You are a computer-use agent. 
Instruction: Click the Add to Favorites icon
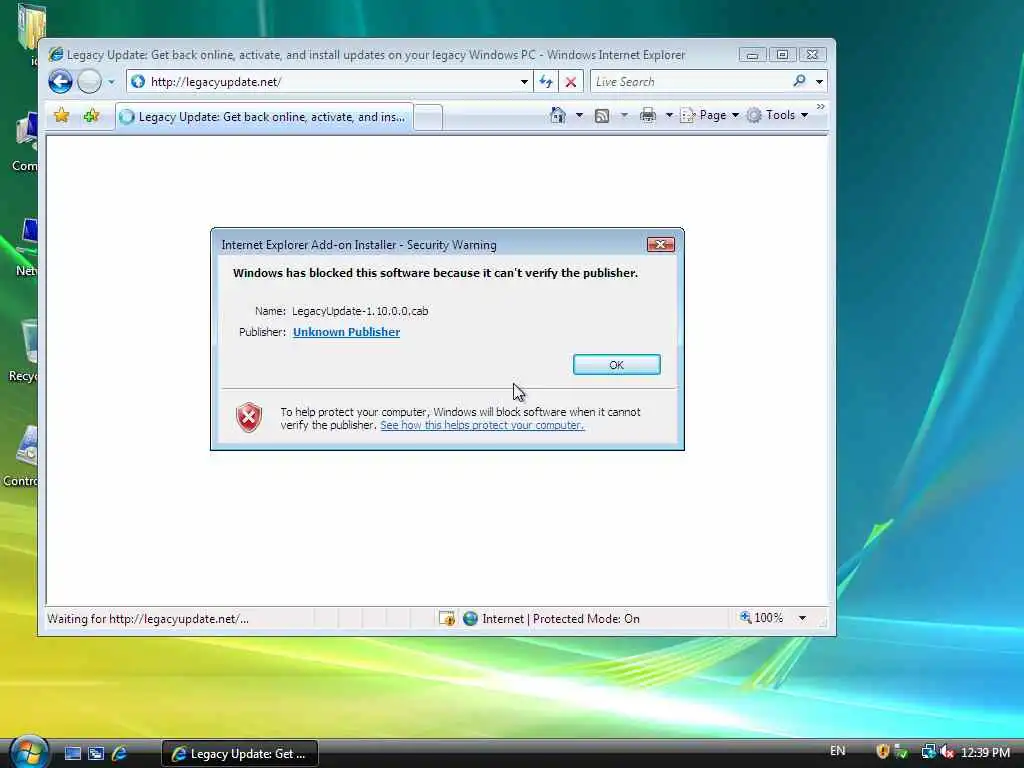point(91,116)
